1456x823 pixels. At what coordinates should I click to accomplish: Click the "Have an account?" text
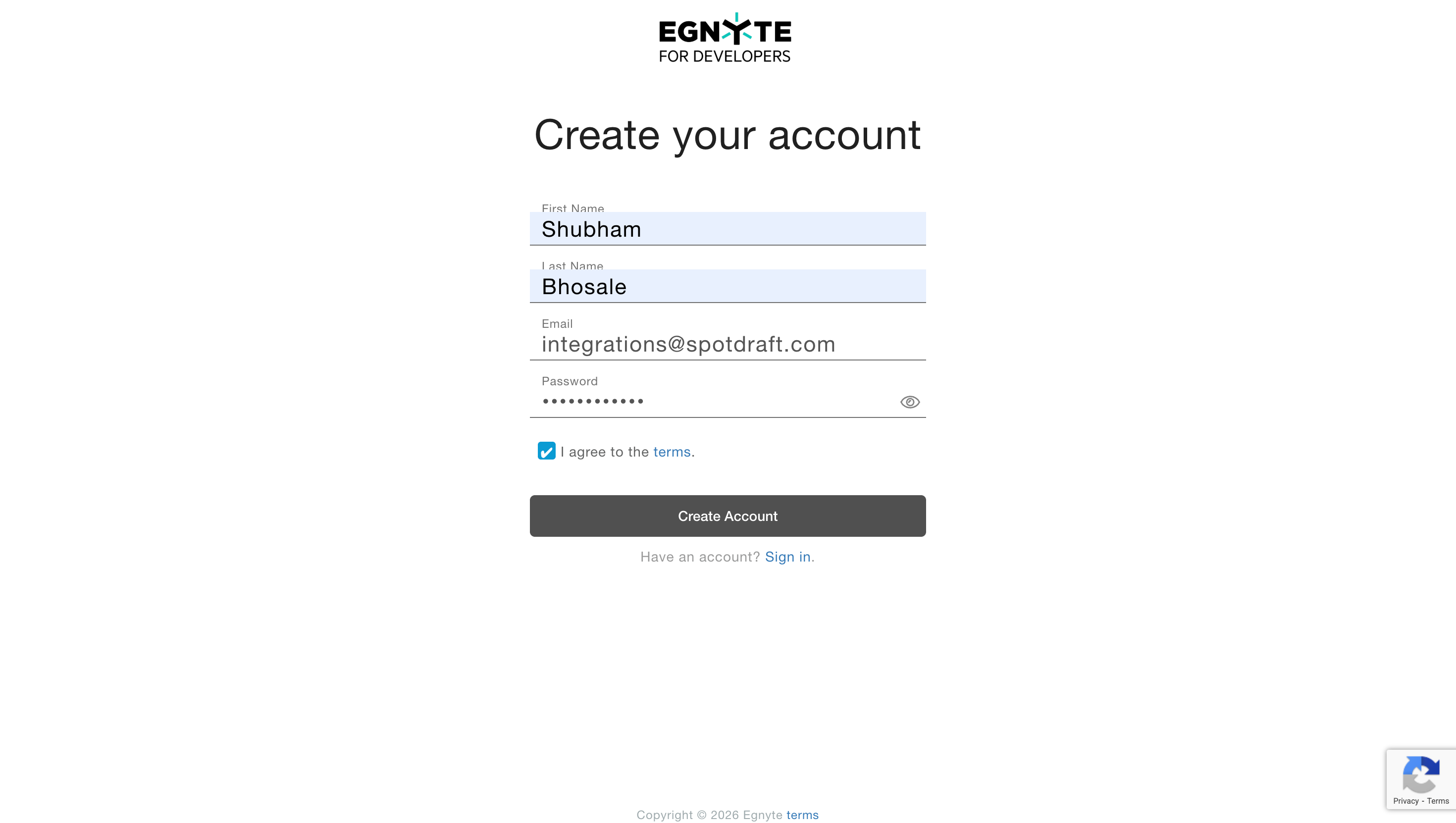coord(700,558)
